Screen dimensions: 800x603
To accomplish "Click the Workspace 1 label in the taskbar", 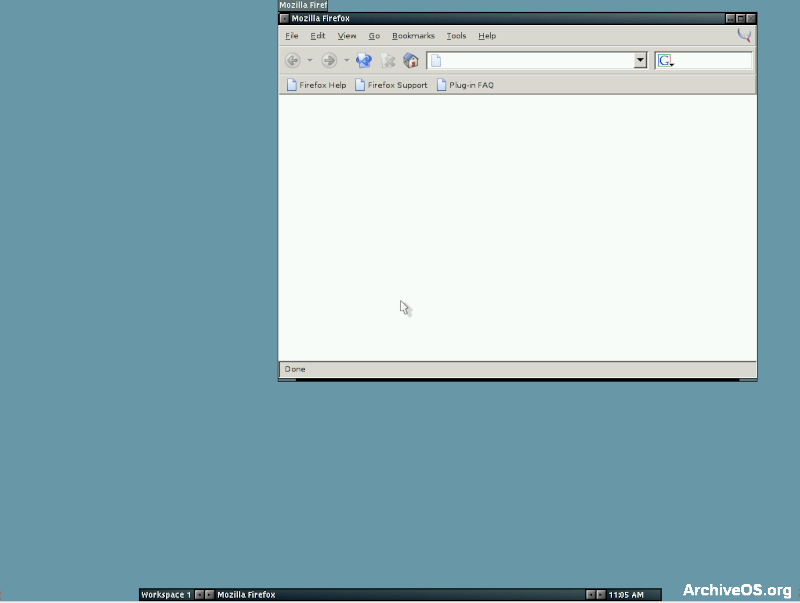I will coord(166,595).
